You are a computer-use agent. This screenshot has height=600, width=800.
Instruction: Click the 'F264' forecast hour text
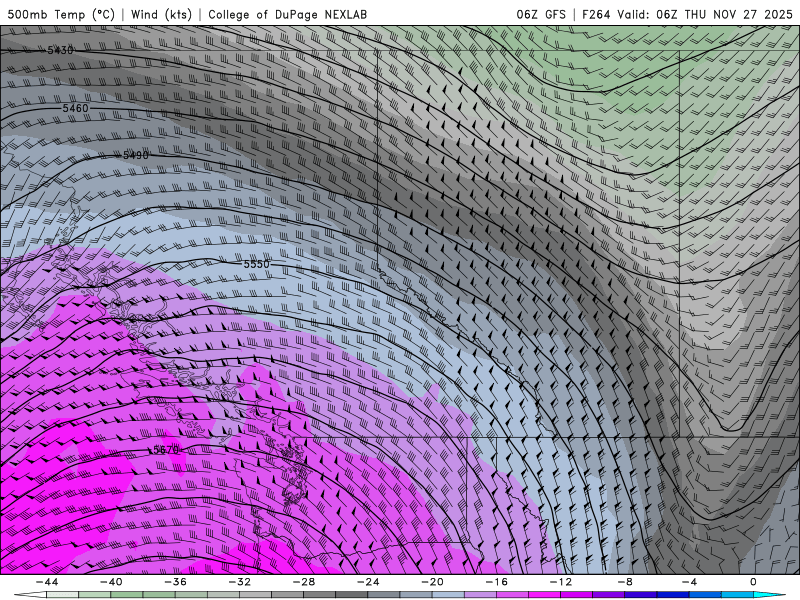point(596,14)
